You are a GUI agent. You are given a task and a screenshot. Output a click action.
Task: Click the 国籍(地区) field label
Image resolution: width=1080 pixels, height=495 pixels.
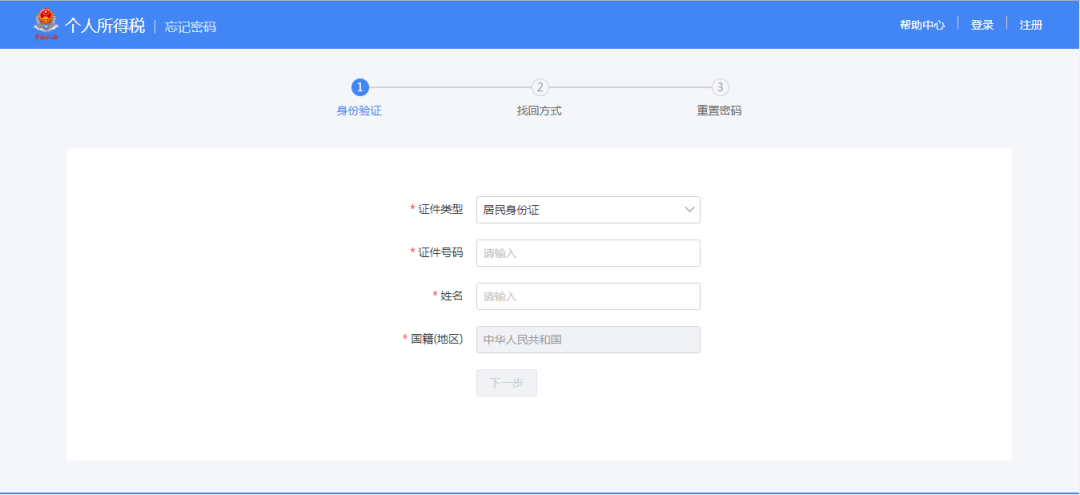click(436, 339)
